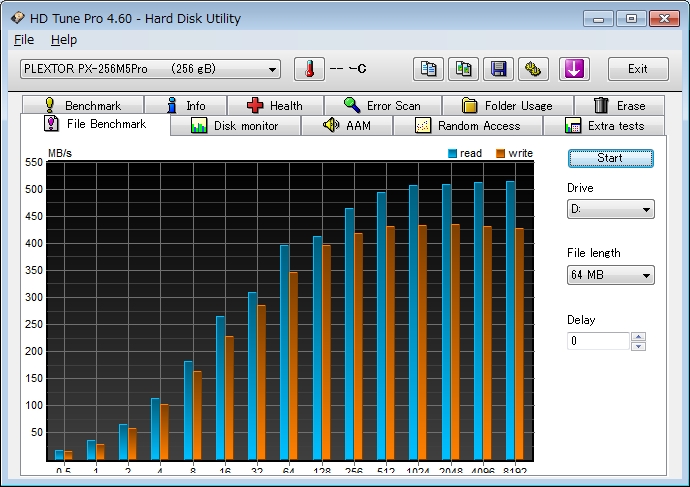Click the copy screenshot to clipboard icon

pyautogui.click(x=463, y=69)
